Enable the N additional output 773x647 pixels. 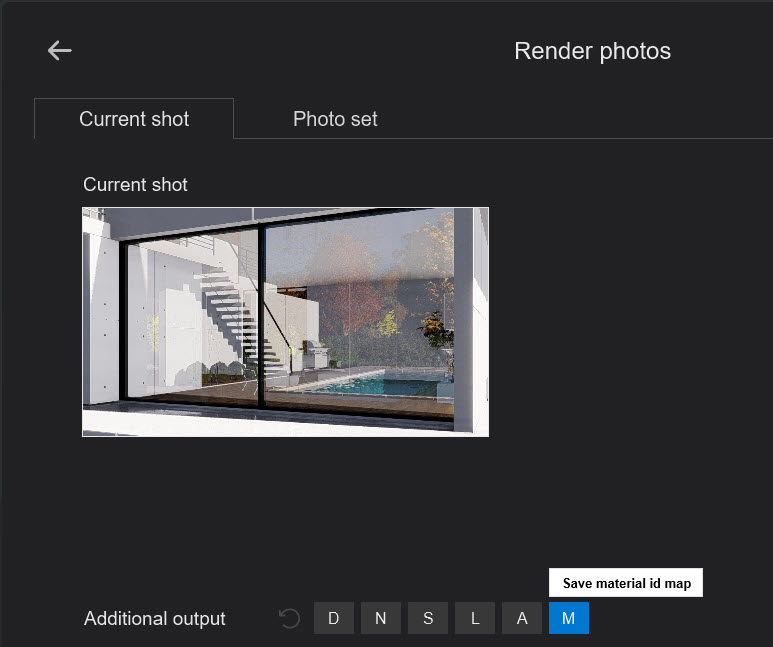tap(381, 619)
